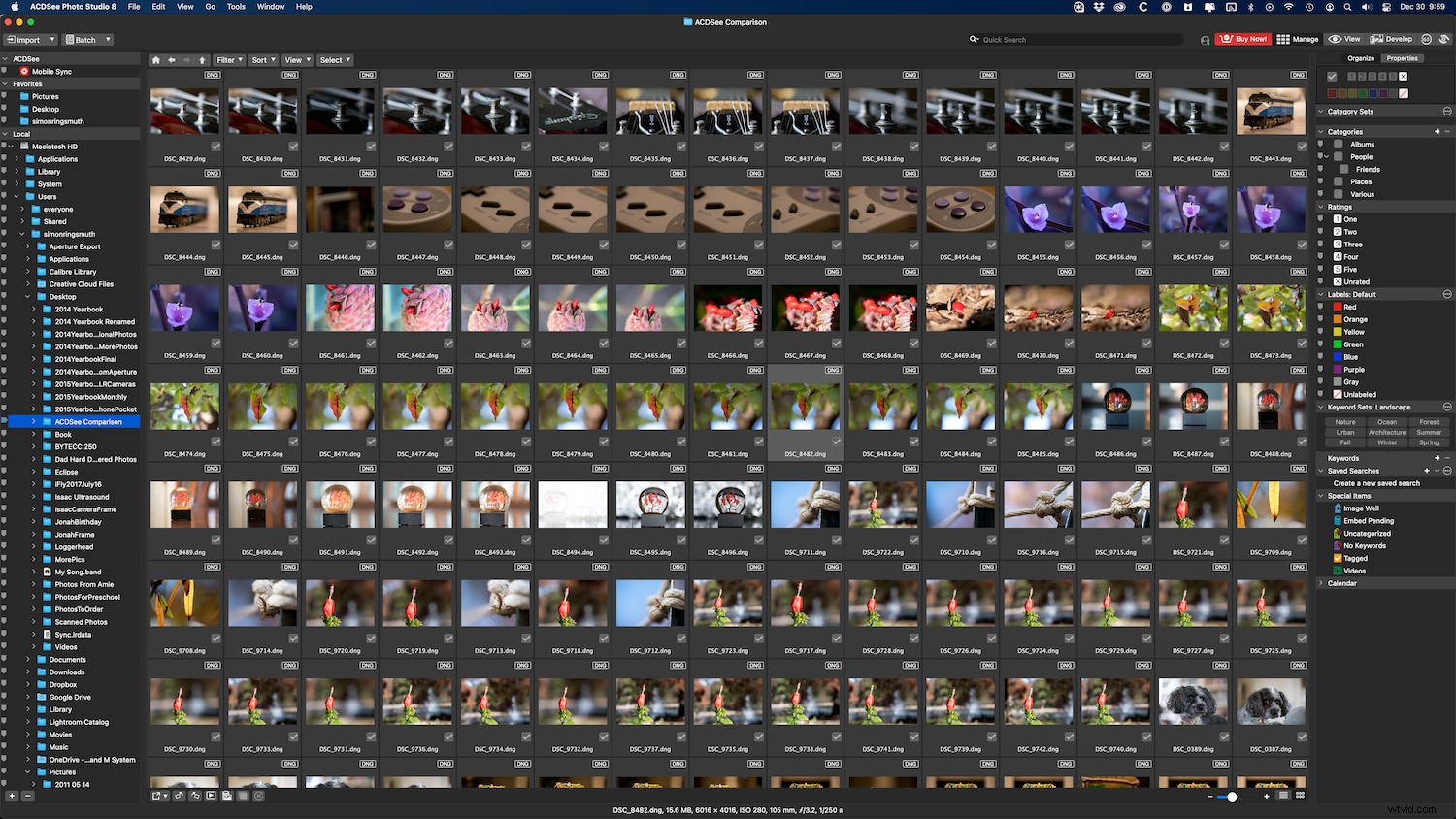The image size is (1456, 819).
Task: Select the external editor icon above the filmstrip
Action: pyautogui.click(x=156, y=796)
